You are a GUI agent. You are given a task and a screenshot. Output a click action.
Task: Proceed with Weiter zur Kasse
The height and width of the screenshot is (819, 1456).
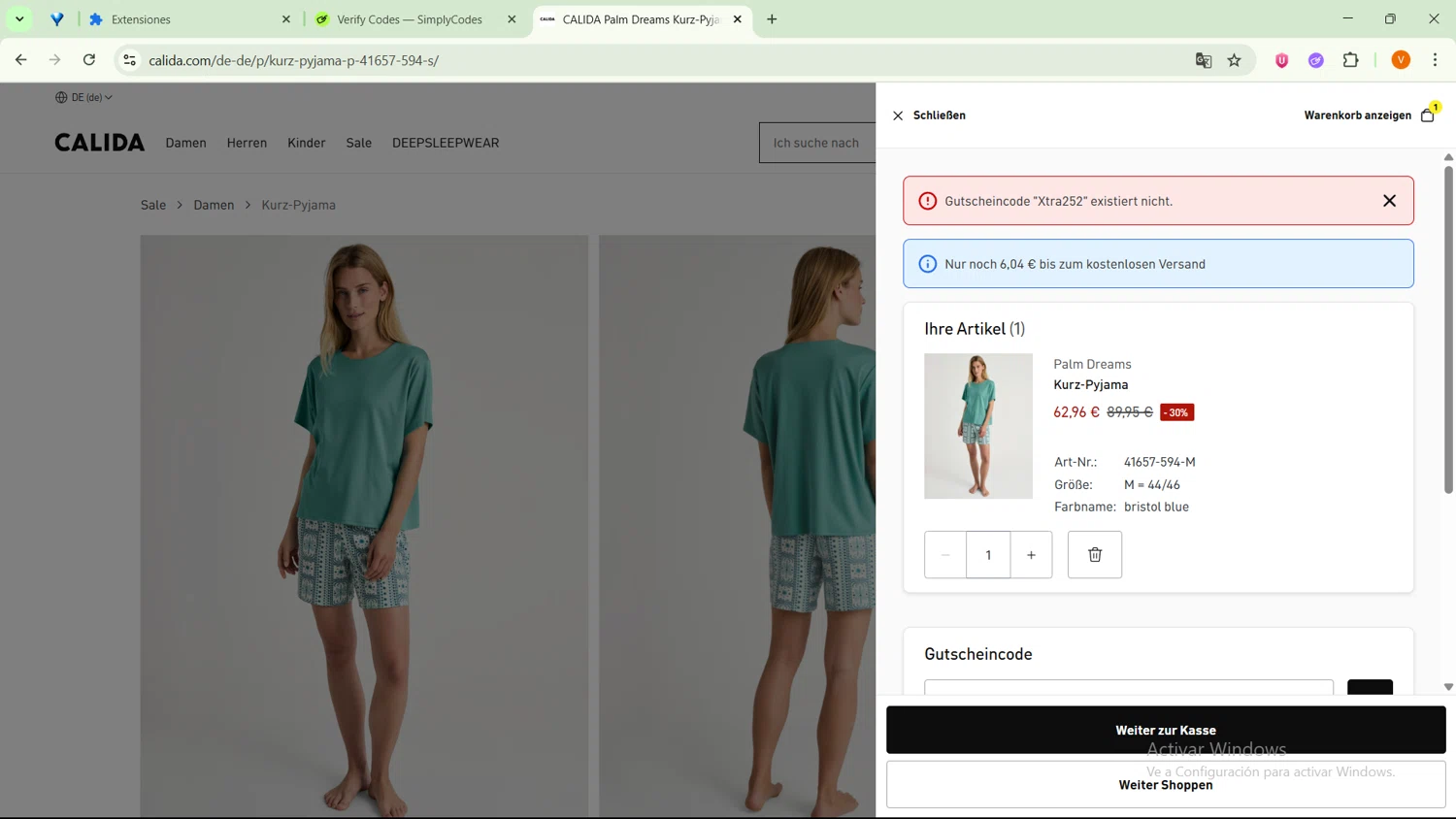coord(1166,730)
